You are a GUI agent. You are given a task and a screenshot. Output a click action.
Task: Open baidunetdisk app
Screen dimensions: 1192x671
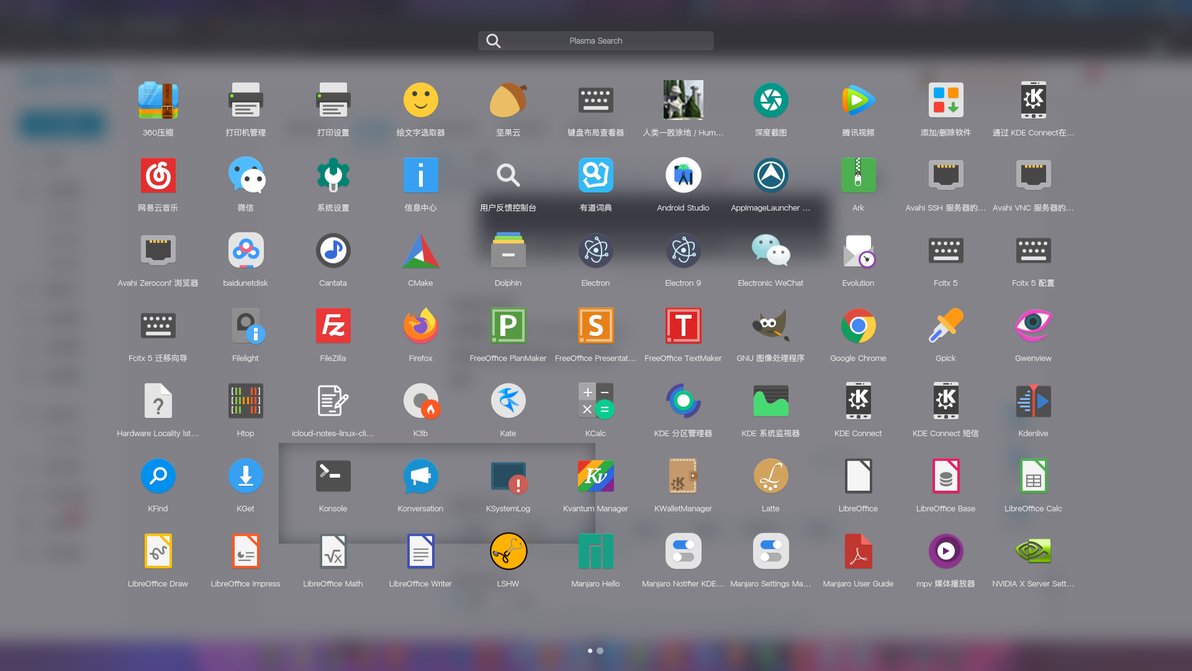coord(246,251)
